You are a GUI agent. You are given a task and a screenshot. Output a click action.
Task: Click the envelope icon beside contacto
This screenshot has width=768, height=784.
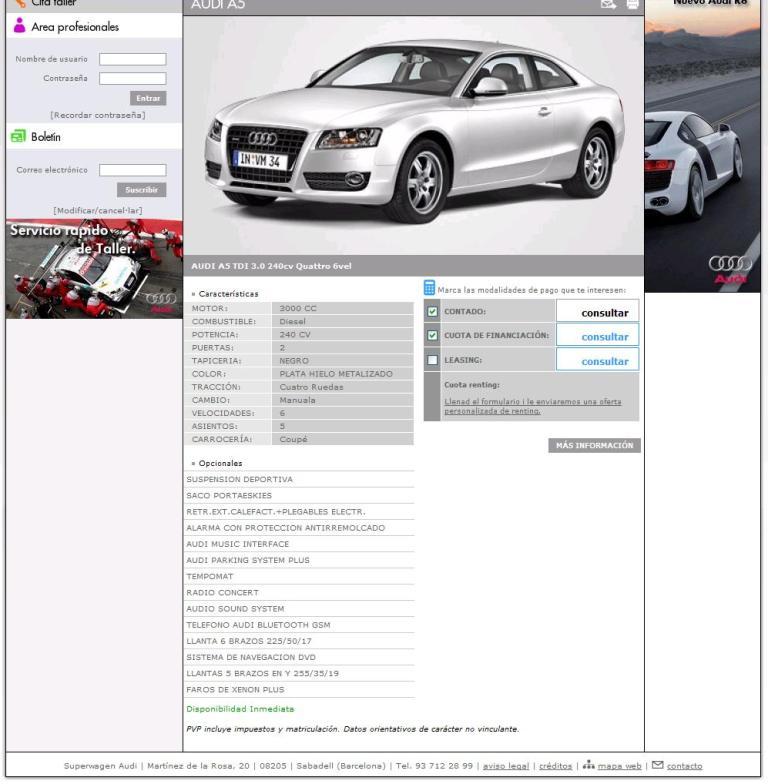click(658, 765)
